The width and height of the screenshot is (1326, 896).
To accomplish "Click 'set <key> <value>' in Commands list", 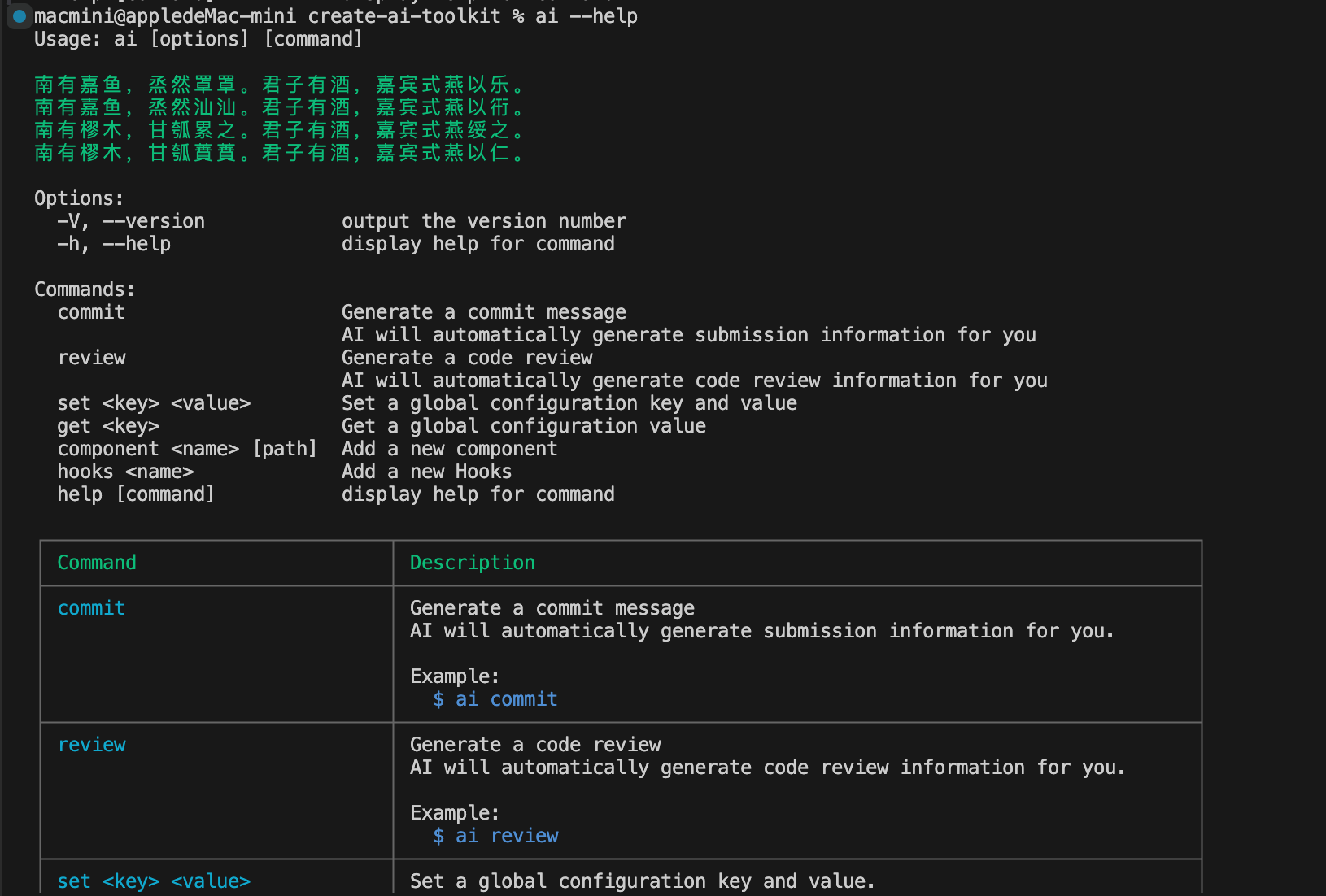I will (154, 403).
